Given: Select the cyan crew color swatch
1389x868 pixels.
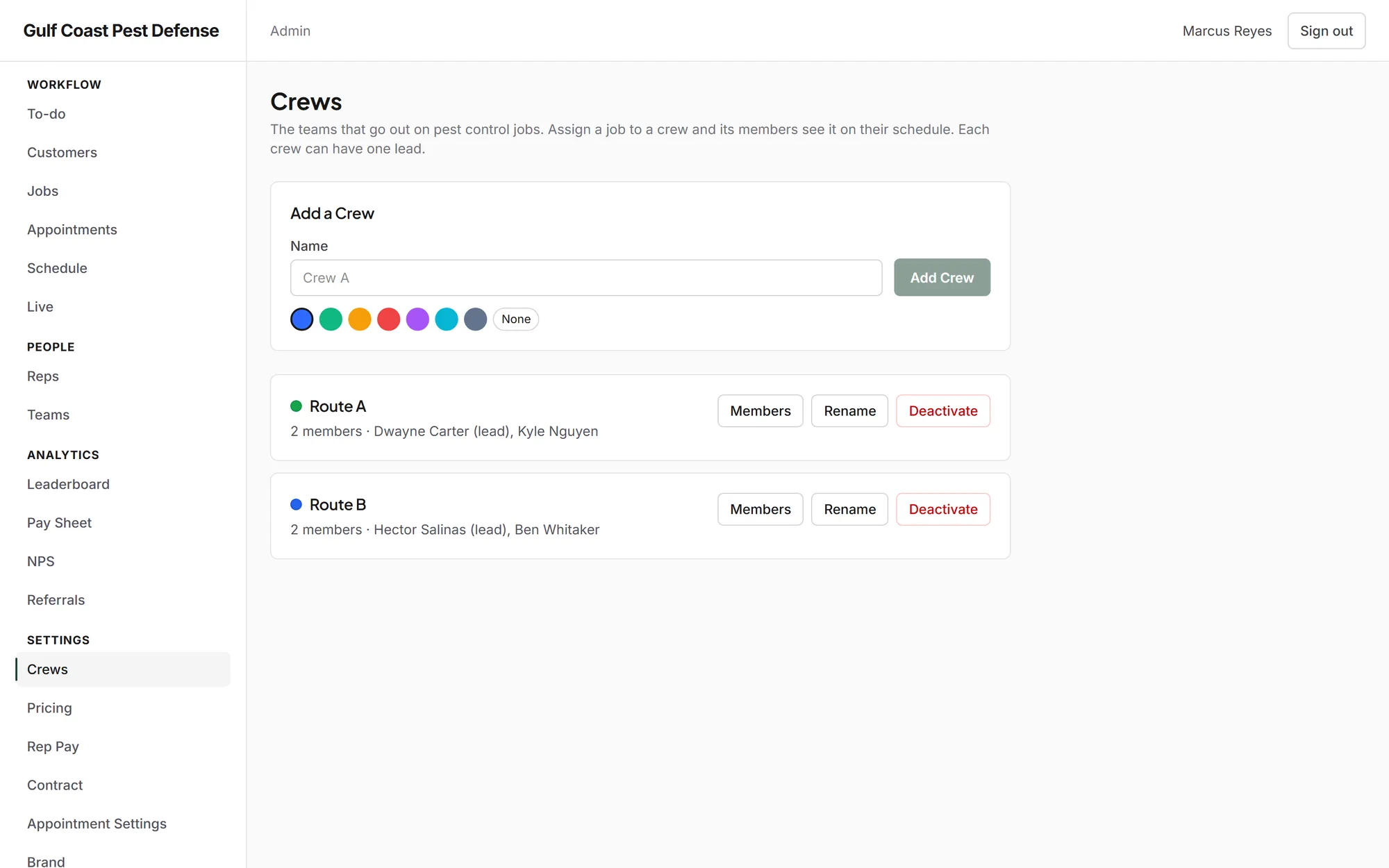Looking at the screenshot, I should pos(447,319).
